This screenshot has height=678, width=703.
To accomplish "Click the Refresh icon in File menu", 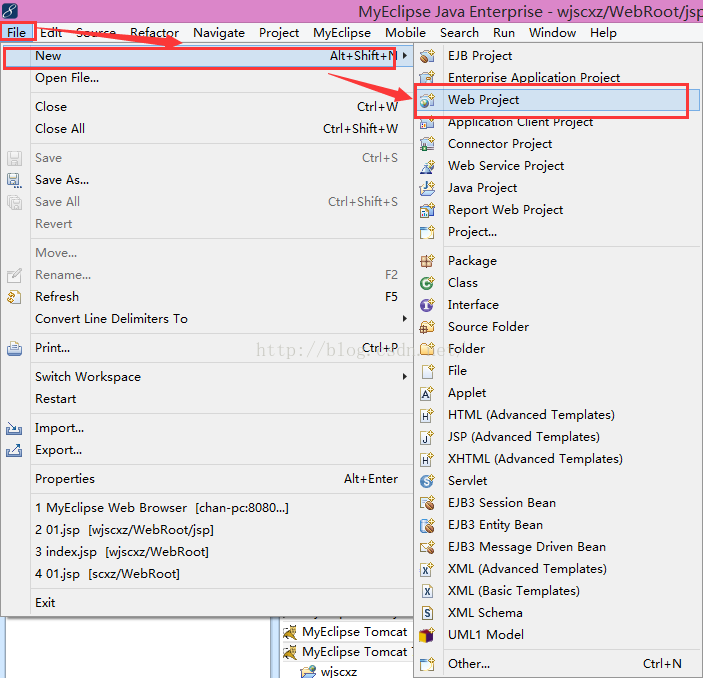I will 14,297.
